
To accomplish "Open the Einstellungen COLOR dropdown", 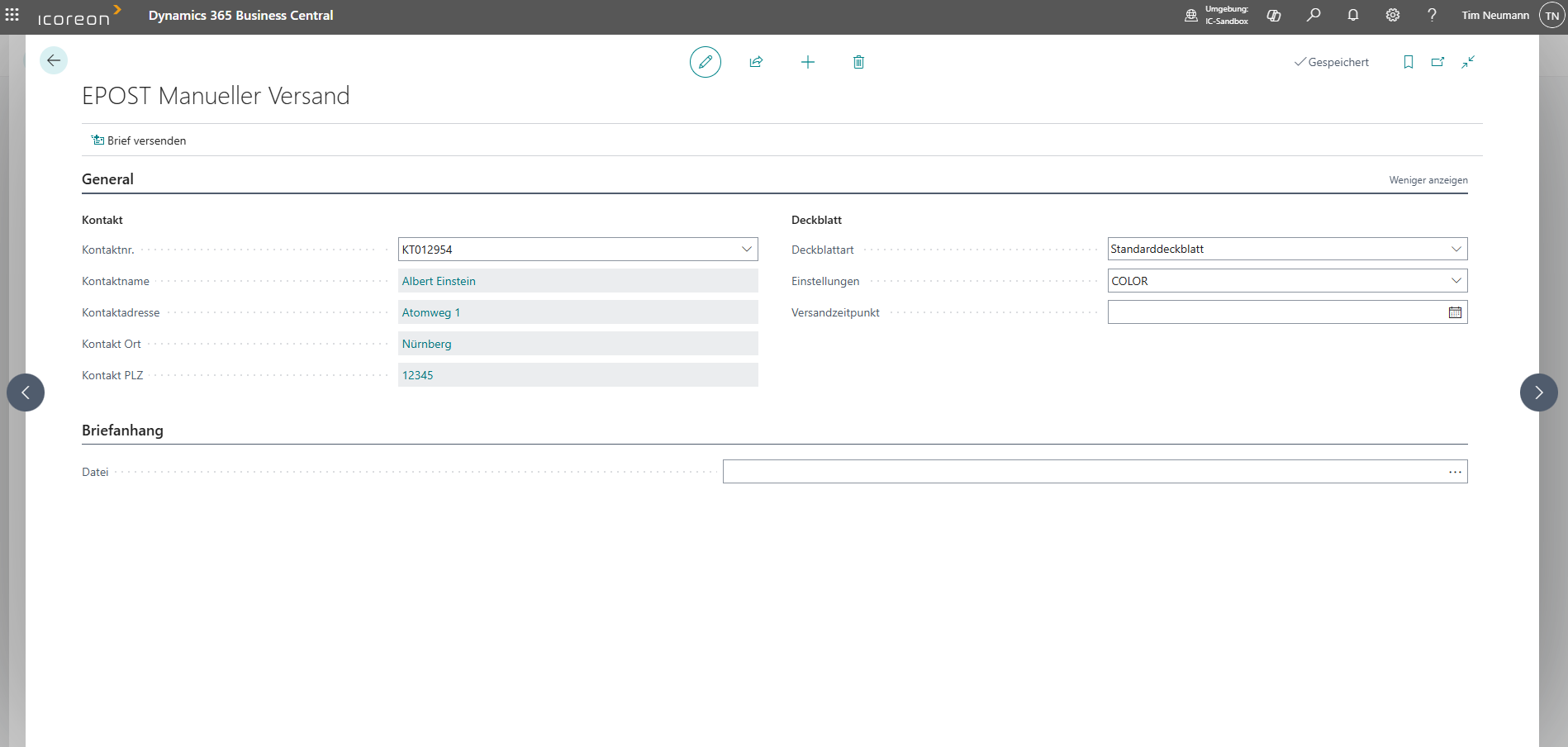I will tap(1456, 281).
